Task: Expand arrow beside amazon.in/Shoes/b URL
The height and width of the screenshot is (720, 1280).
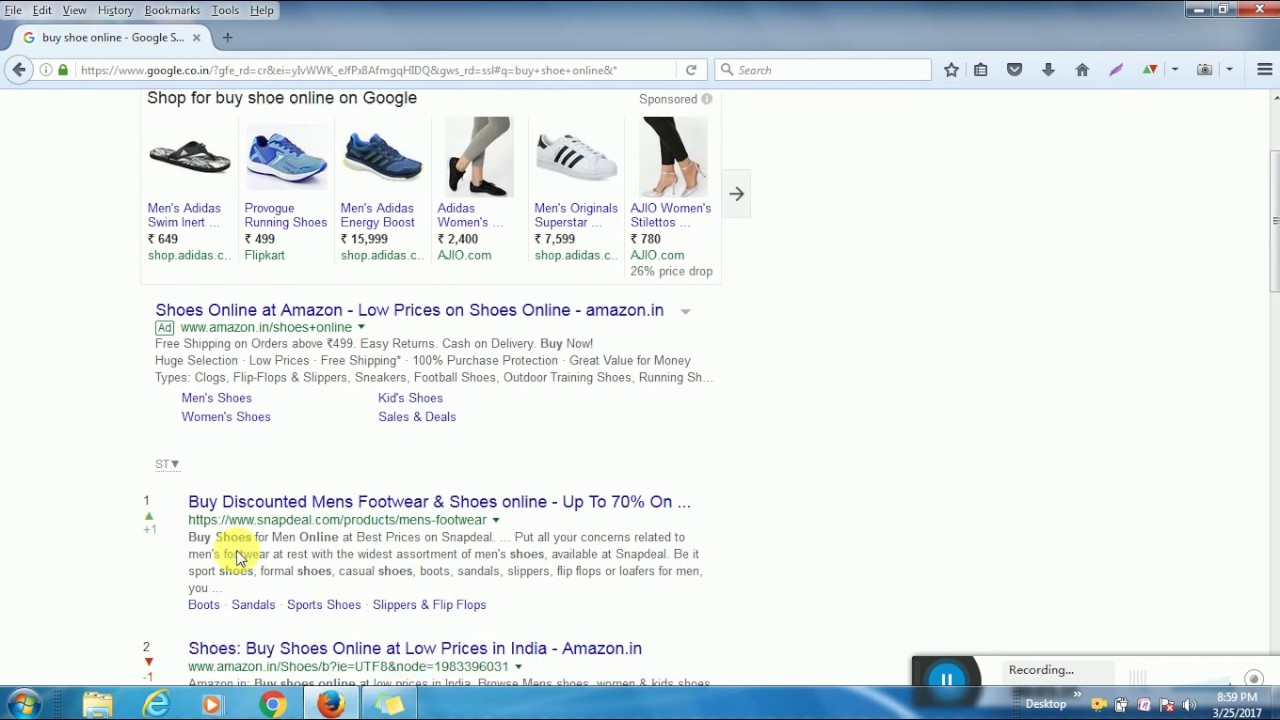Action: click(518, 667)
